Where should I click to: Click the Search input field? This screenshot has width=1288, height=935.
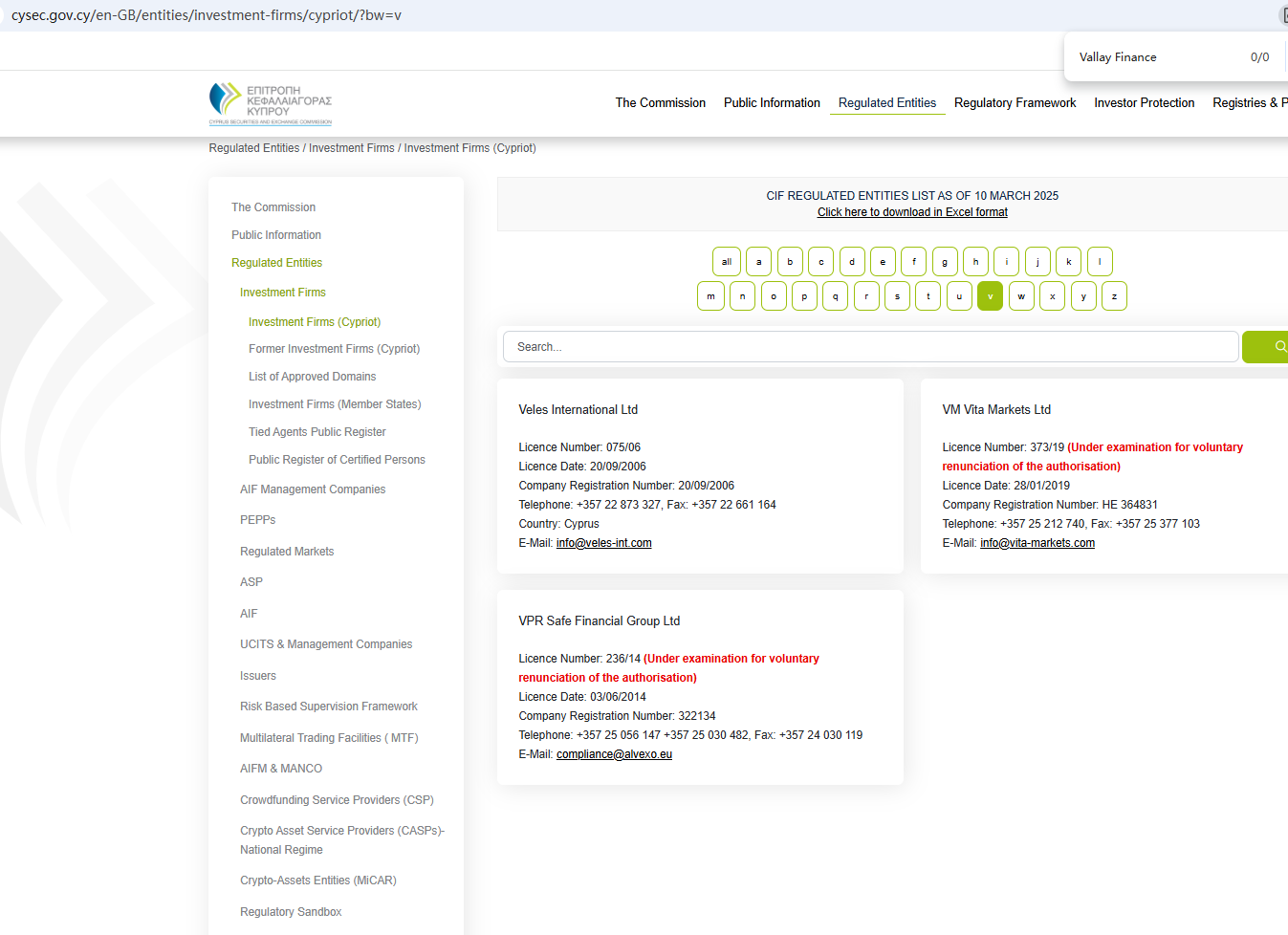coord(871,347)
